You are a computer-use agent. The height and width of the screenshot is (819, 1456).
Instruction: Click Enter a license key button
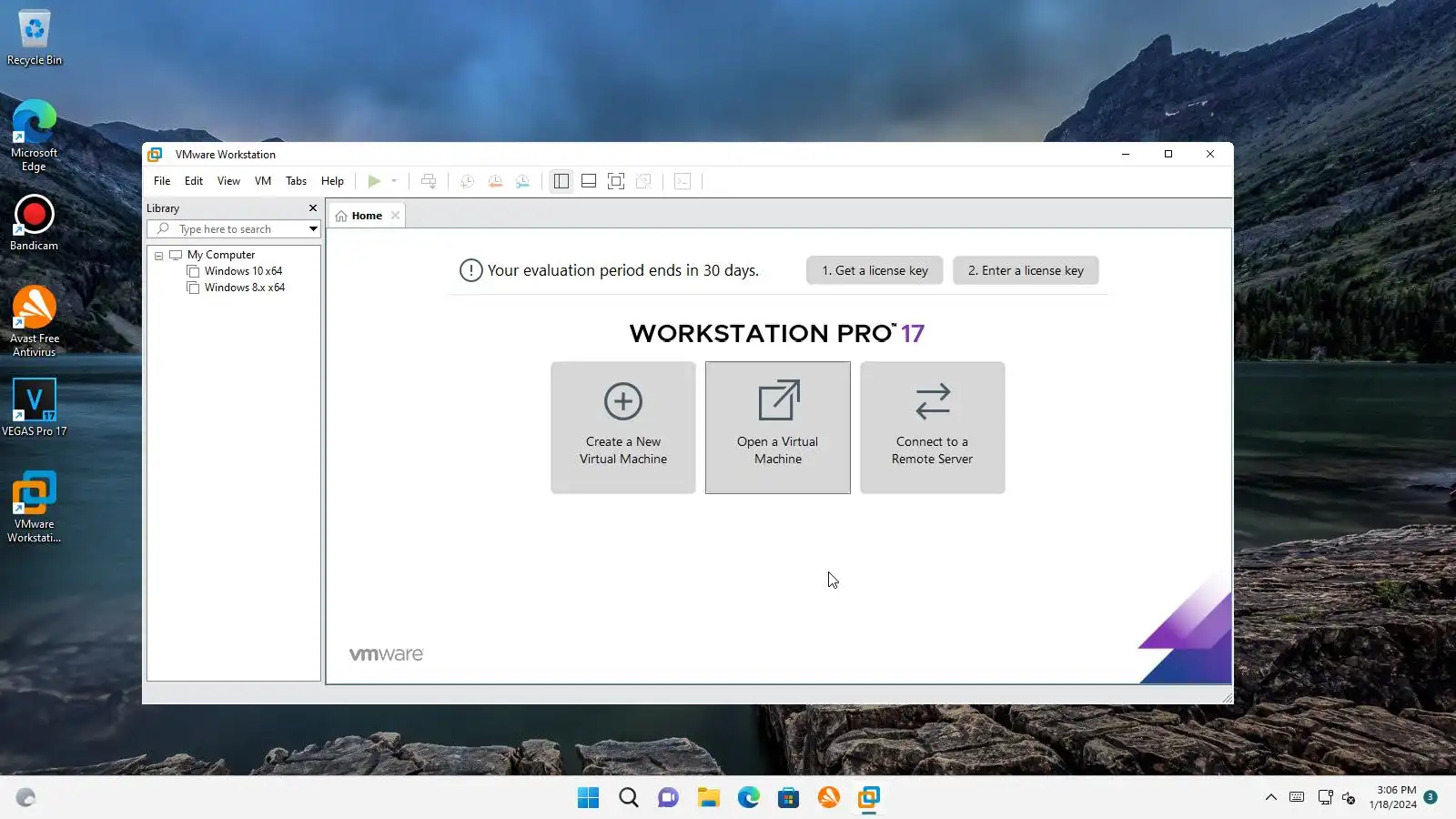coord(1026,270)
